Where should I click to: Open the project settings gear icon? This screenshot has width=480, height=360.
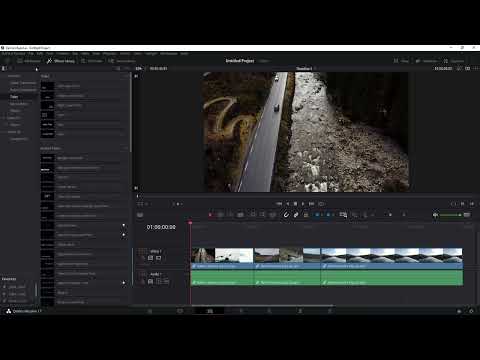click(x=471, y=311)
